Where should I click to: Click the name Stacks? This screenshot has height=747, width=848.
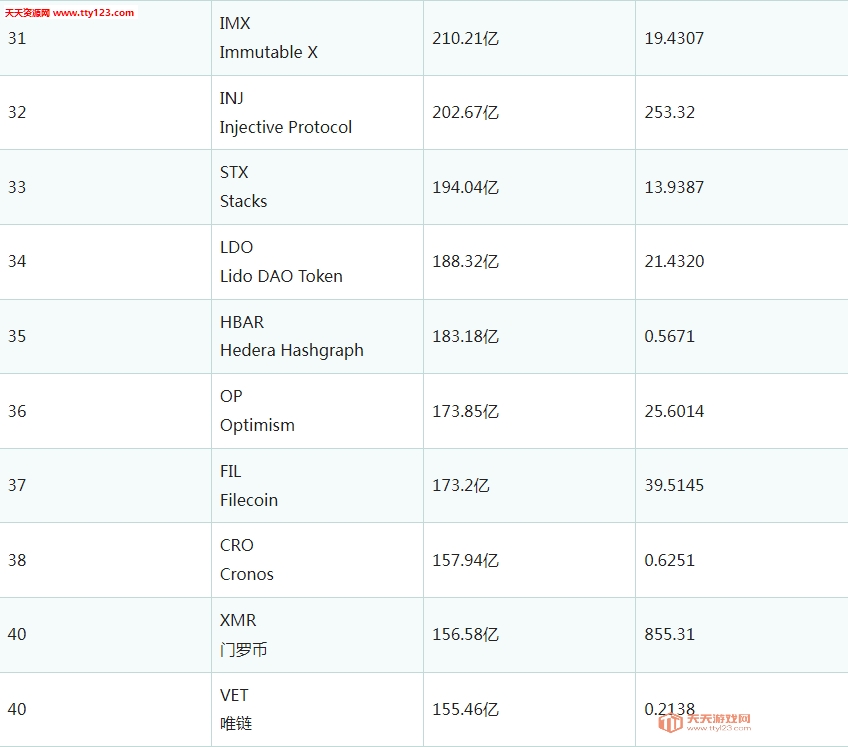(243, 201)
